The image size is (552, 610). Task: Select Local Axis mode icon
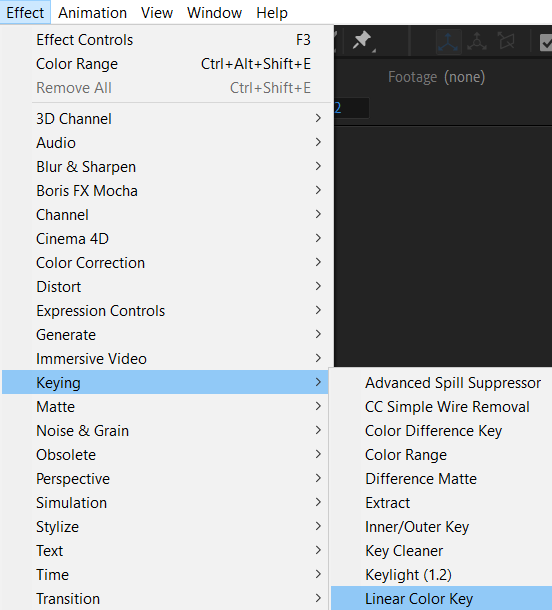449,42
